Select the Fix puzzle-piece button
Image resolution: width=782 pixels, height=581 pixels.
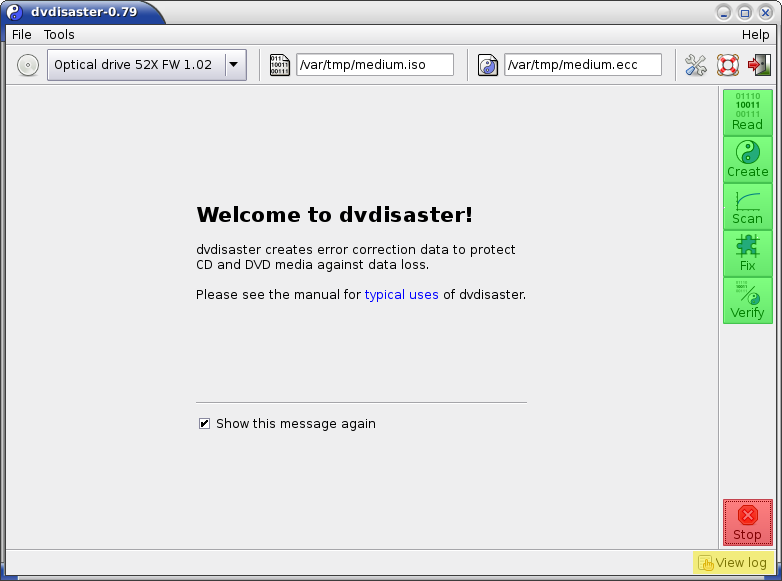pyautogui.click(x=747, y=253)
